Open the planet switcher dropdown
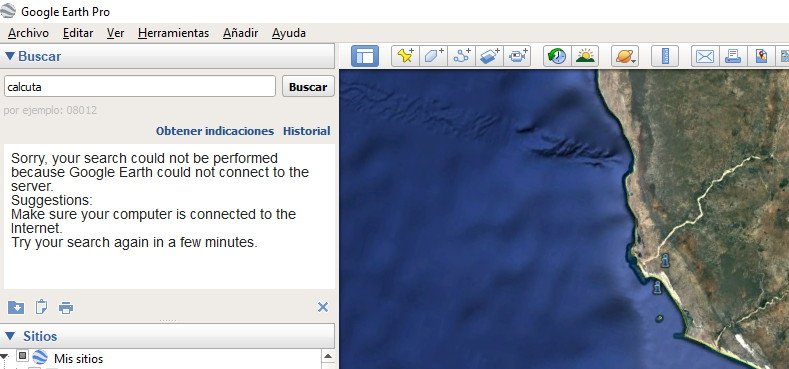This screenshot has width=789, height=369. (x=625, y=56)
